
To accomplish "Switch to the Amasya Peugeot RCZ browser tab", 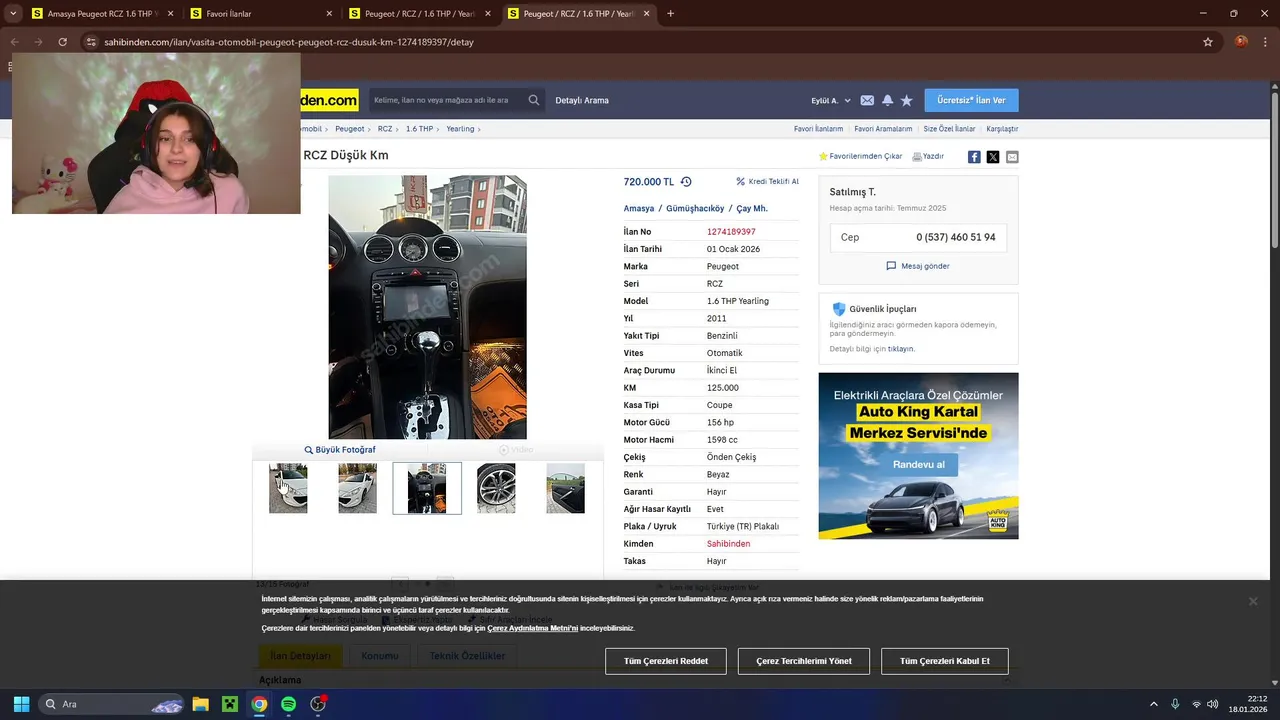I will point(102,14).
